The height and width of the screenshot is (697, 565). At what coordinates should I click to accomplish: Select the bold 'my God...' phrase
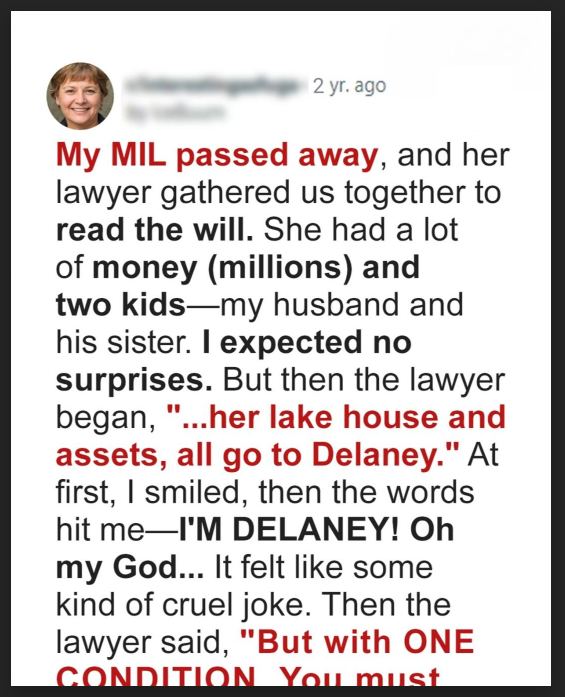(130, 569)
